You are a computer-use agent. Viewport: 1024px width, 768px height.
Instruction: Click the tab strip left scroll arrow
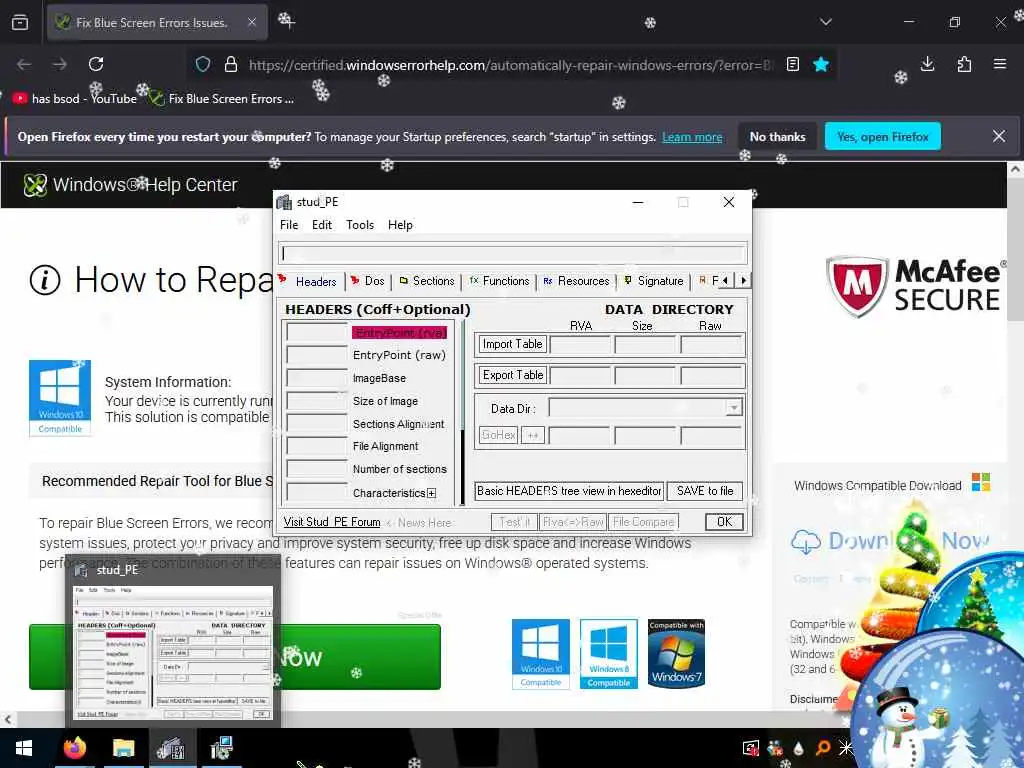(726, 281)
